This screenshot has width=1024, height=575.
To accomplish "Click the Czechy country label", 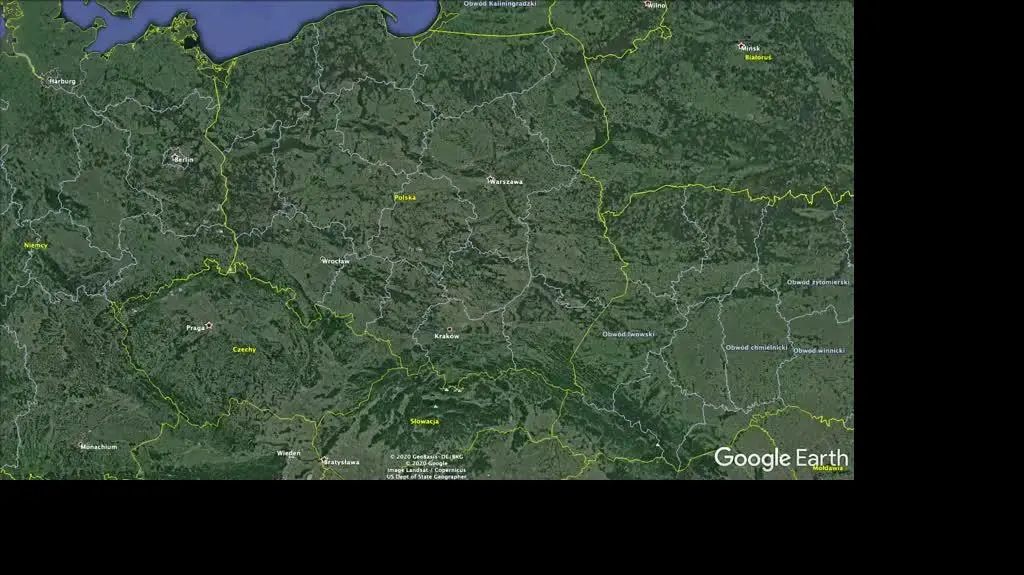I will point(245,350).
